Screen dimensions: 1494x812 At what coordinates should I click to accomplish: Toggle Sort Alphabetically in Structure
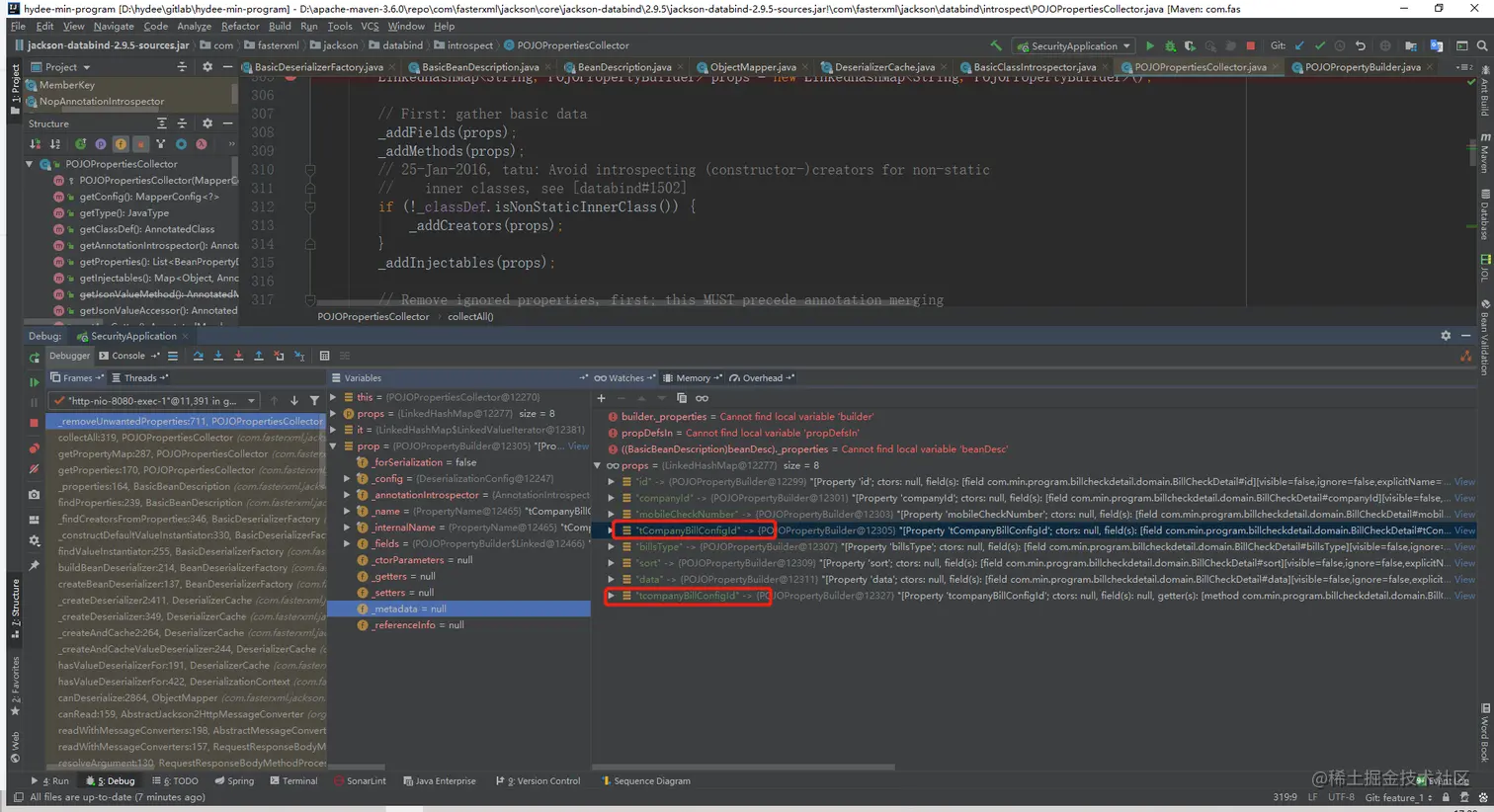pos(55,144)
